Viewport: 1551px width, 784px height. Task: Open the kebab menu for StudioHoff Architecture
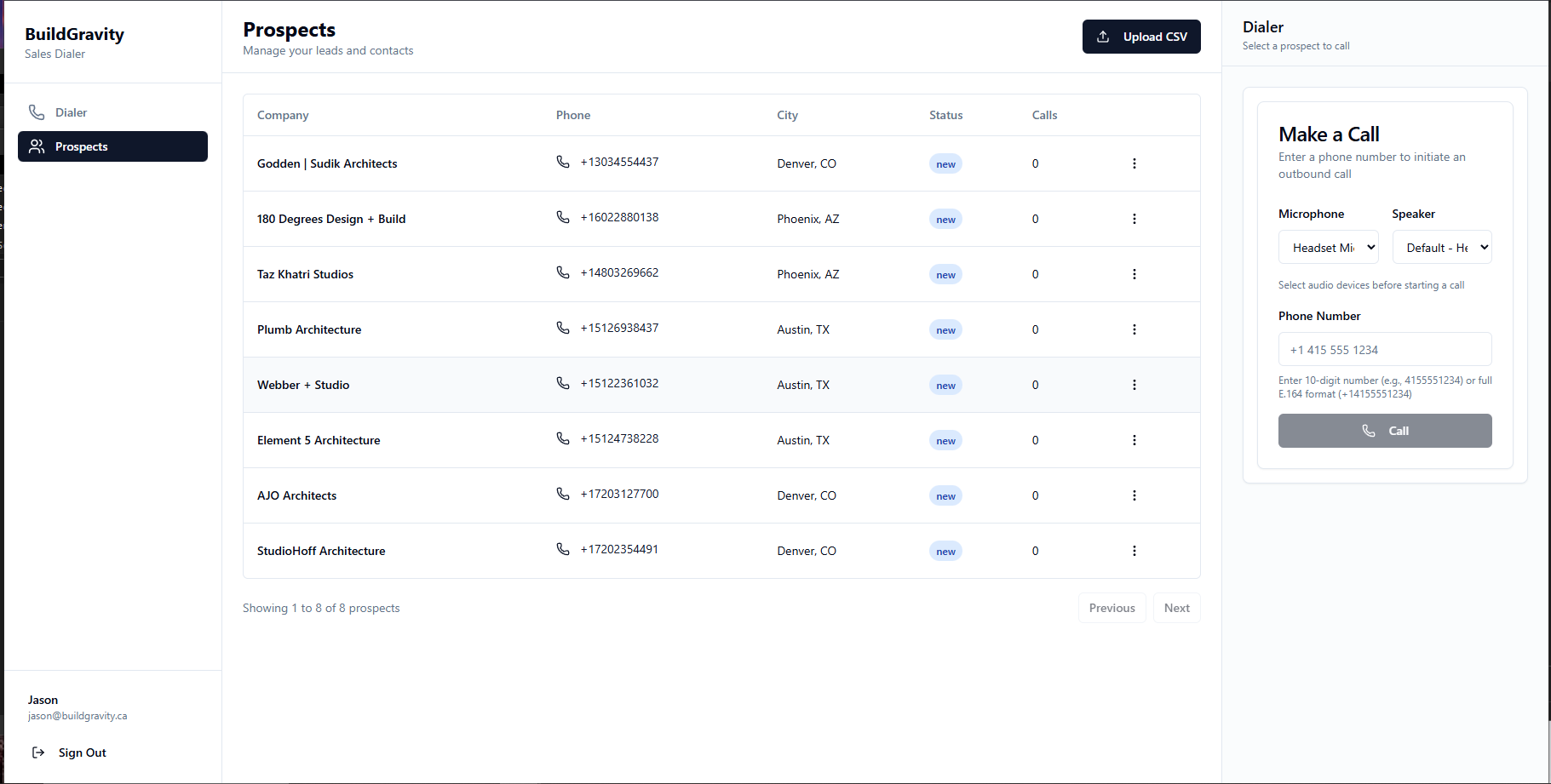(1134, 551)
